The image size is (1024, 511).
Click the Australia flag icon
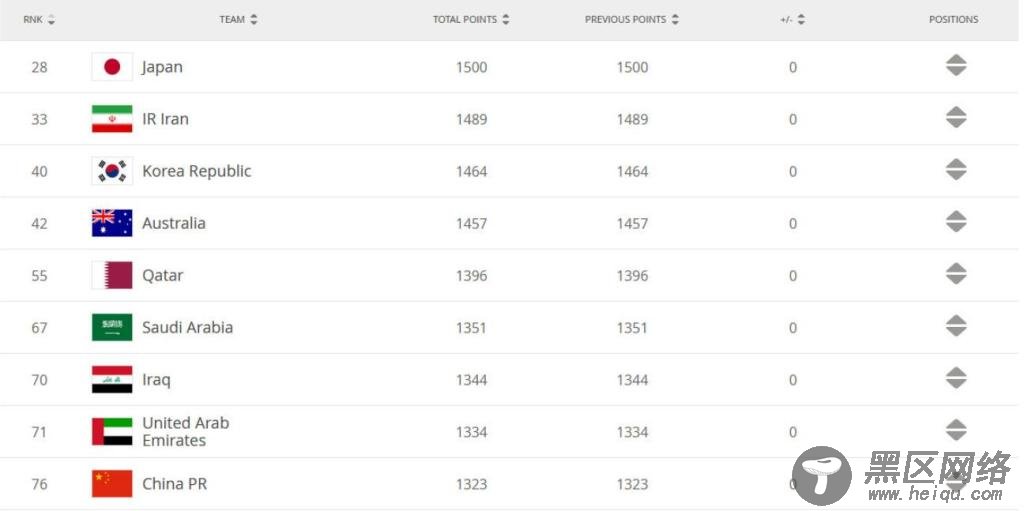[112, 223]
